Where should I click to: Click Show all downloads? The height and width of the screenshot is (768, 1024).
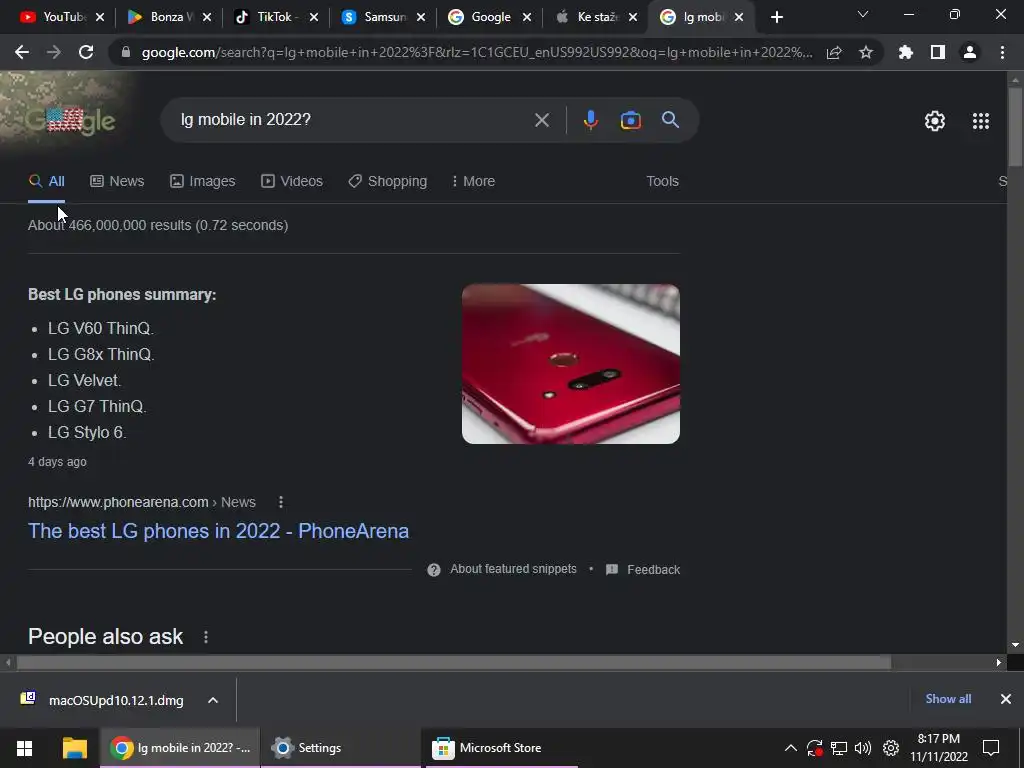tap(948, 699)
